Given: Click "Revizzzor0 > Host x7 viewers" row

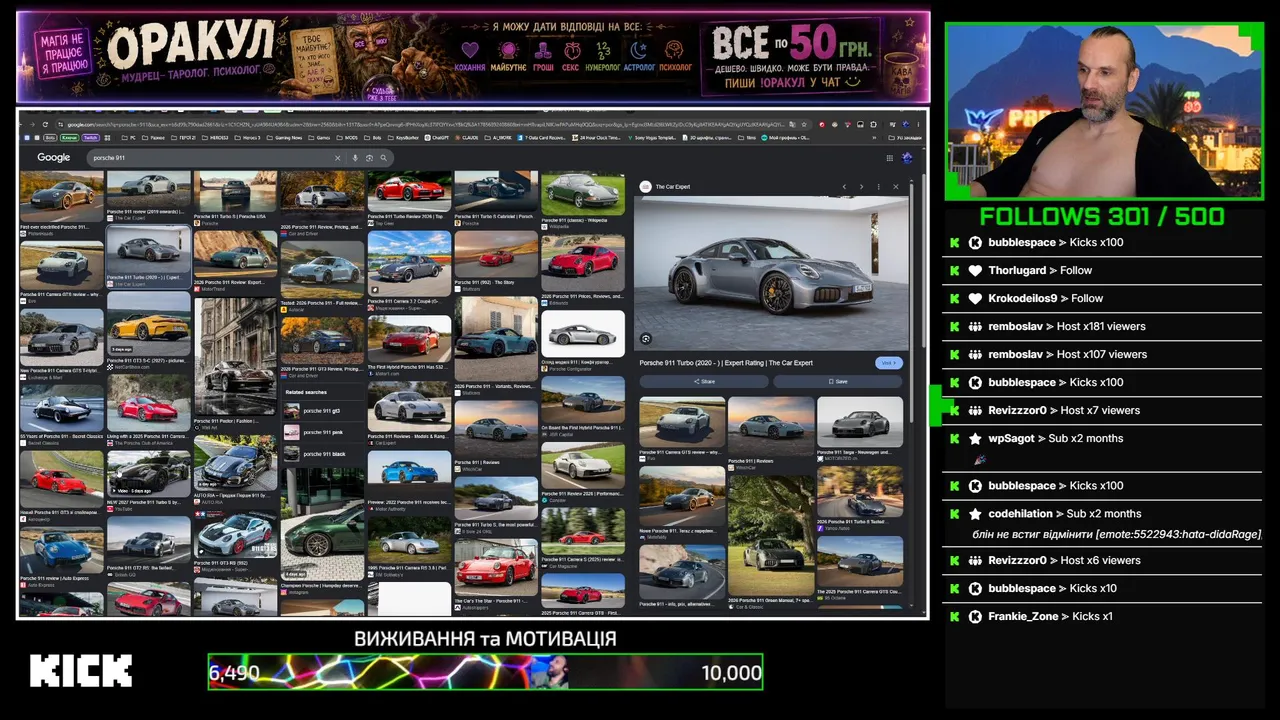Looking at the screenshot, I should tap(1102, 410).
